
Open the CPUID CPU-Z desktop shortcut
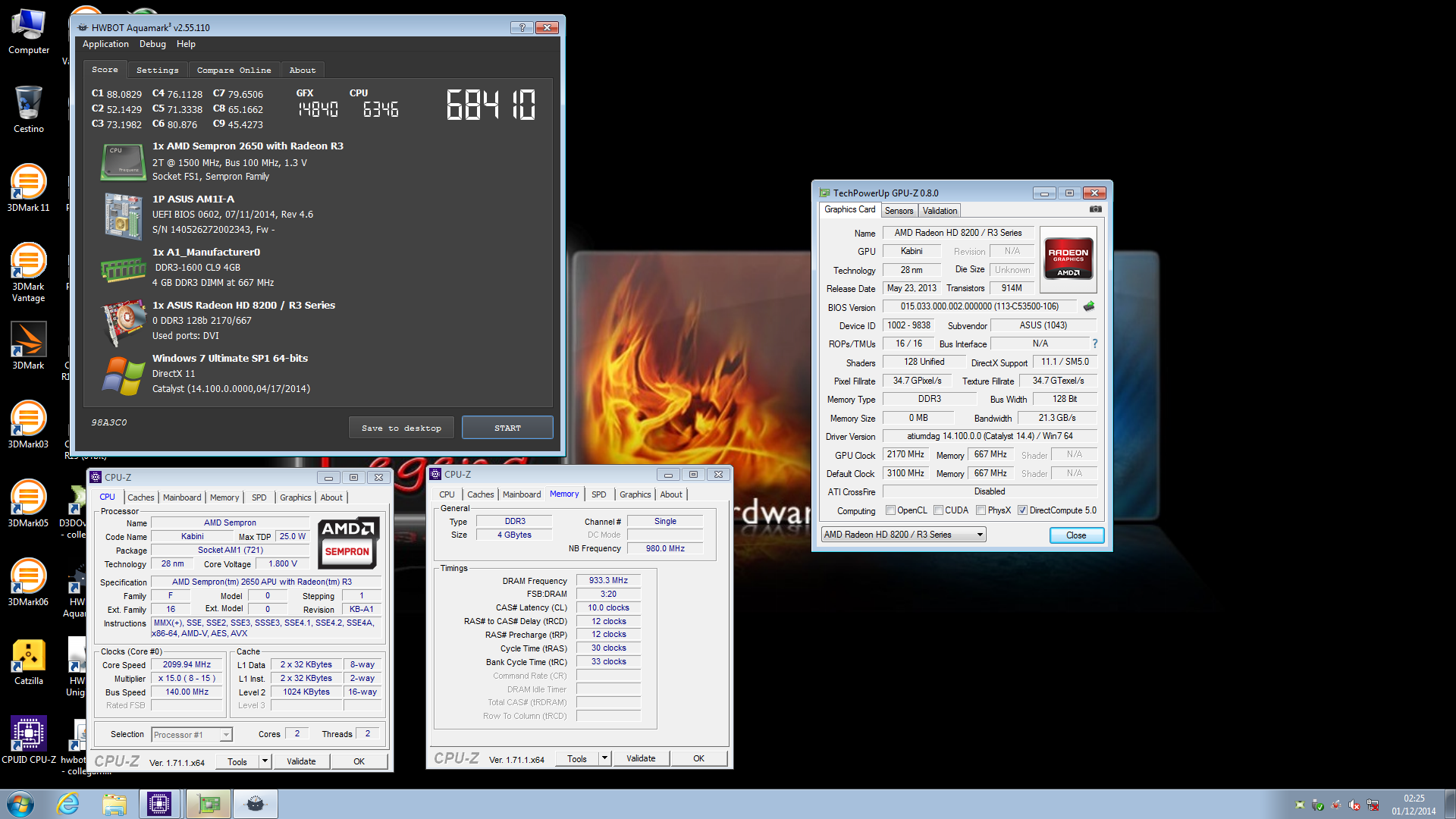[x=29, y=741]
